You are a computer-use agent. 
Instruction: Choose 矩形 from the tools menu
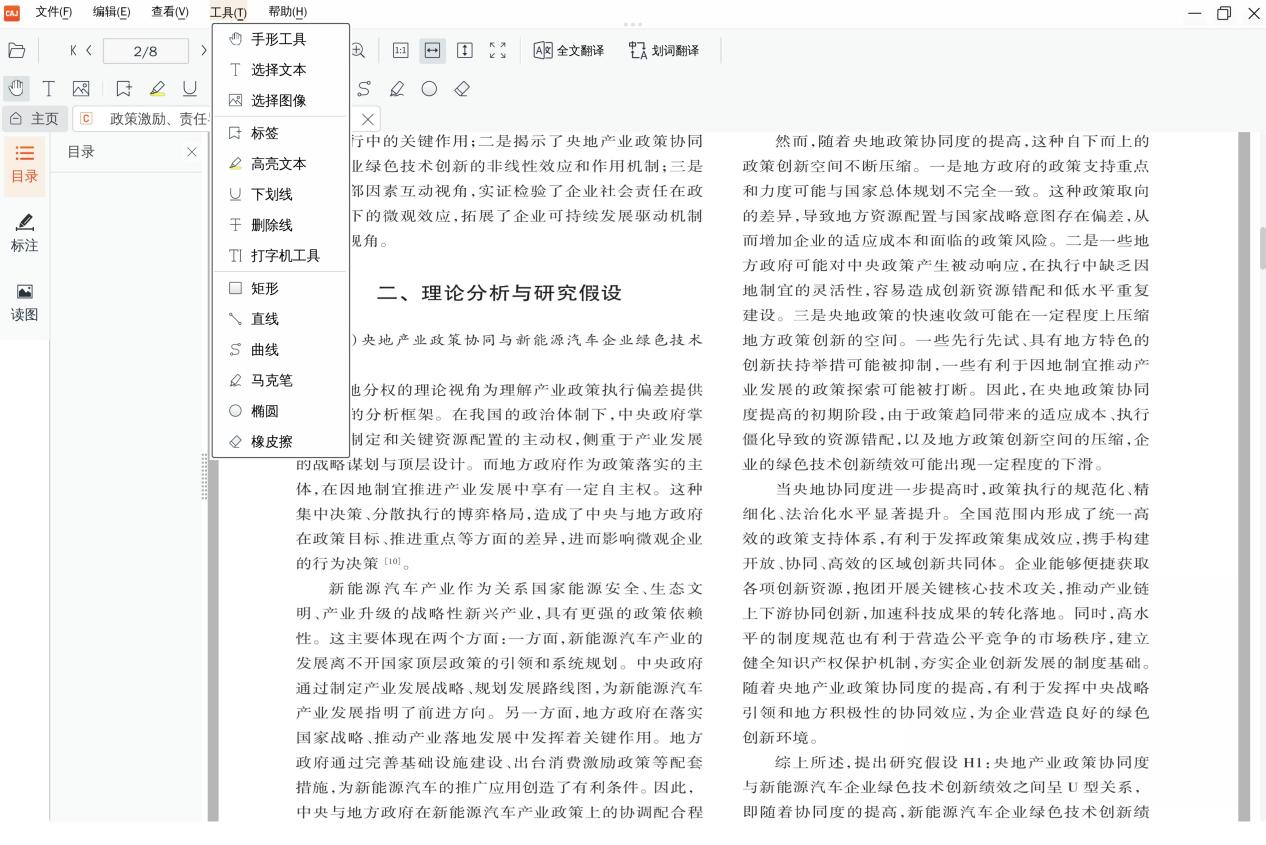click(281, 288)
